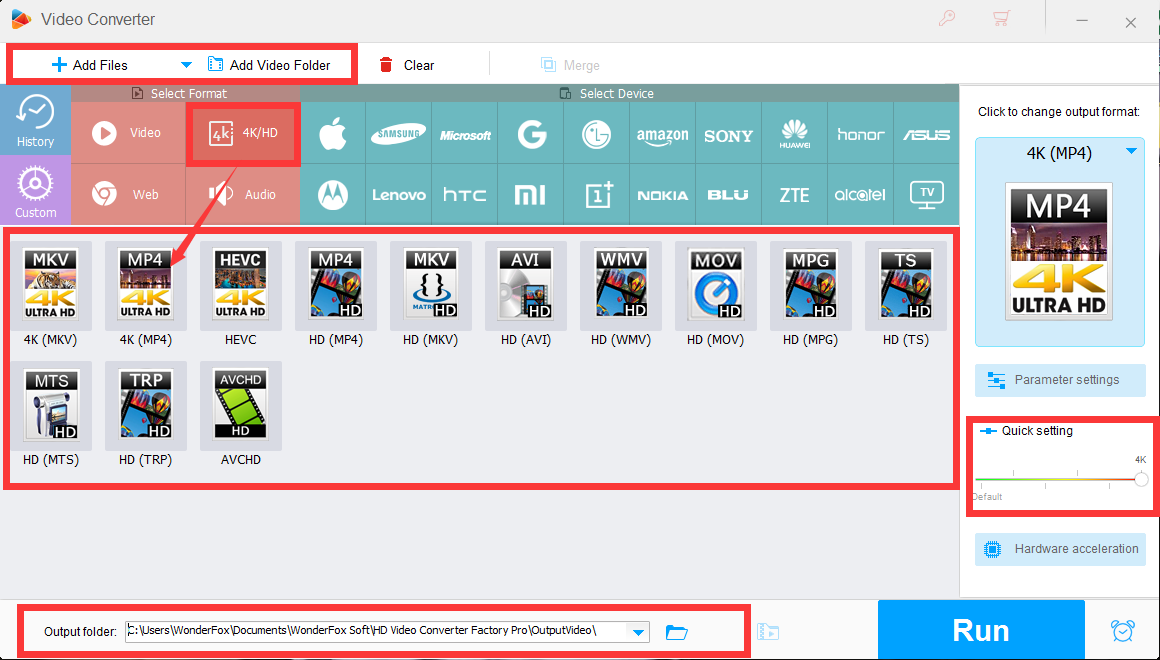Open the 4K (MP4) output format dropdown

tap(1130, 152)
